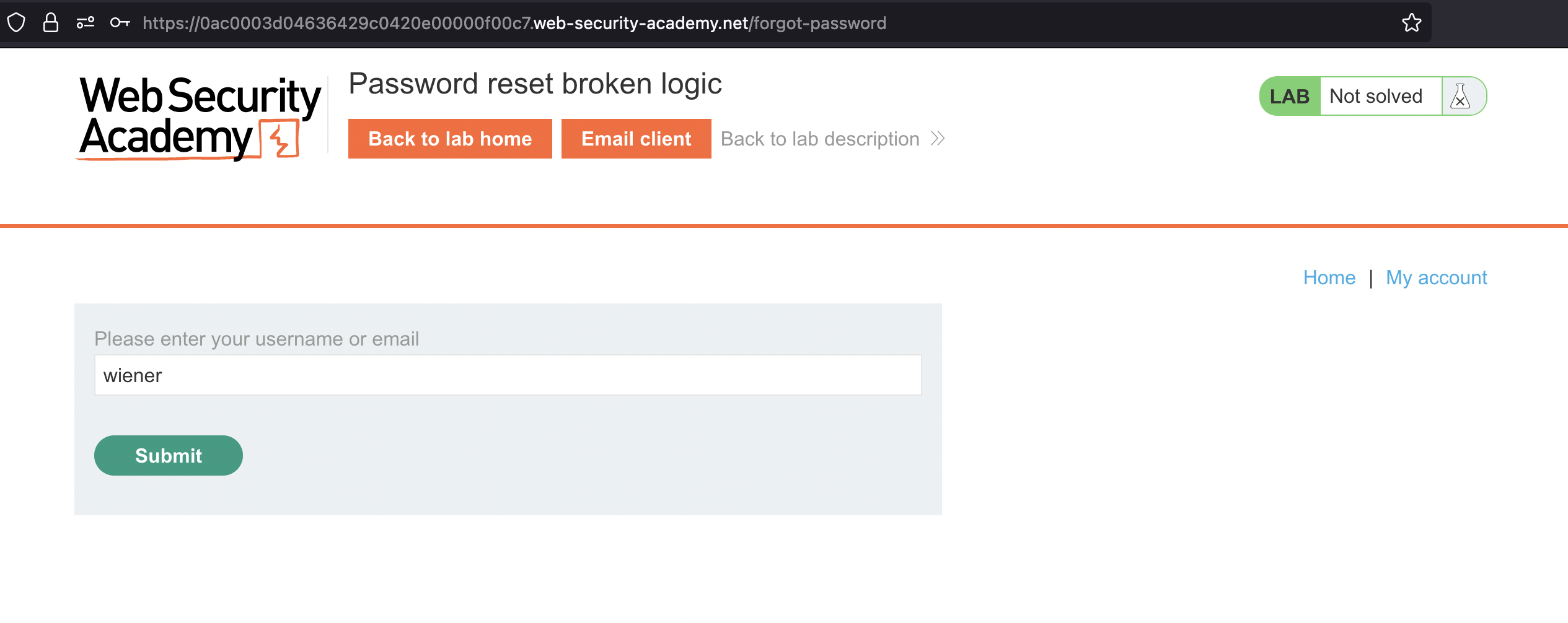
Task: Click the lab flask status icon
Action: coord(1460,97)
